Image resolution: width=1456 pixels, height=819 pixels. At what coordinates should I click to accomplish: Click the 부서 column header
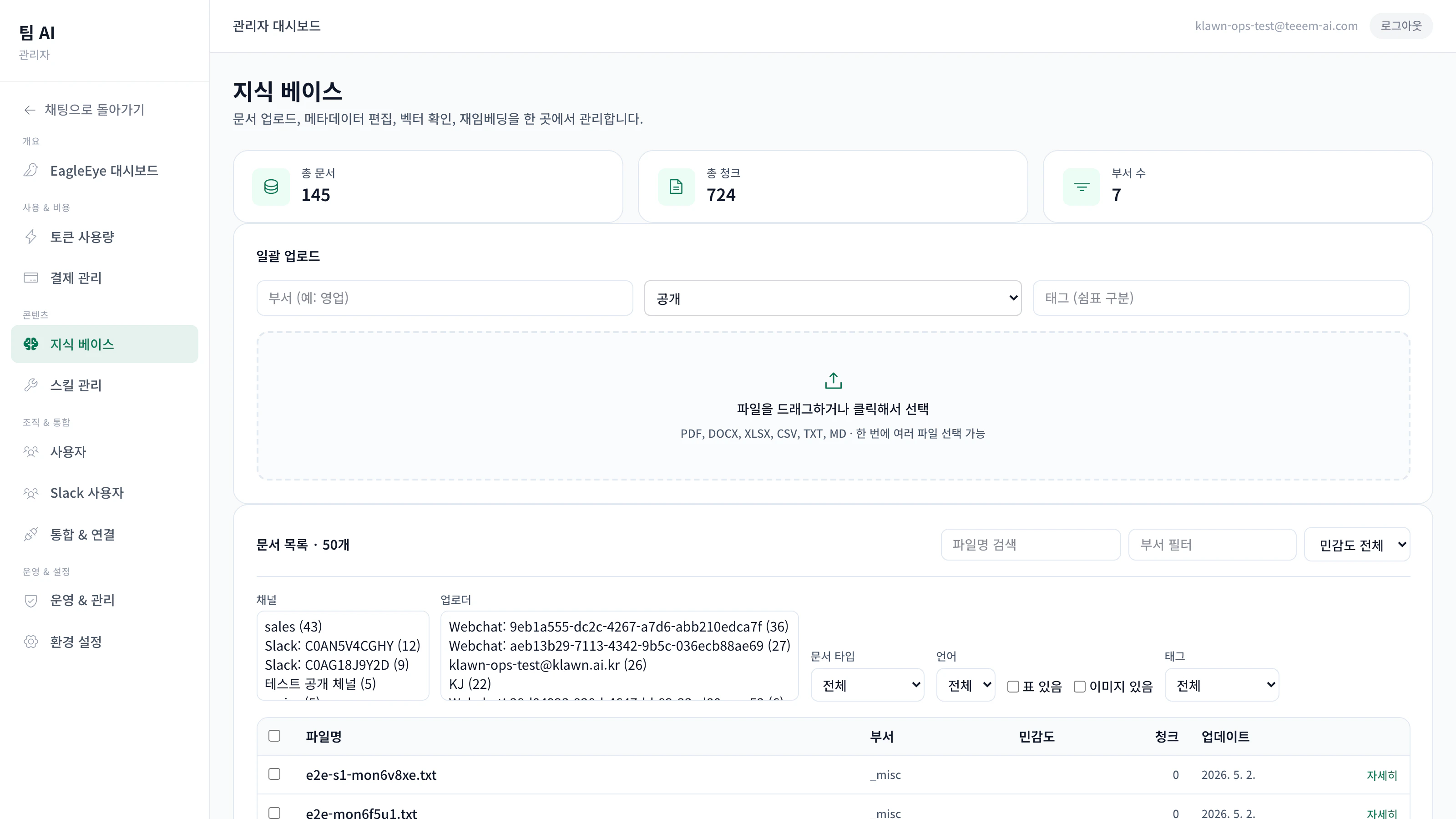coord(882,737)
